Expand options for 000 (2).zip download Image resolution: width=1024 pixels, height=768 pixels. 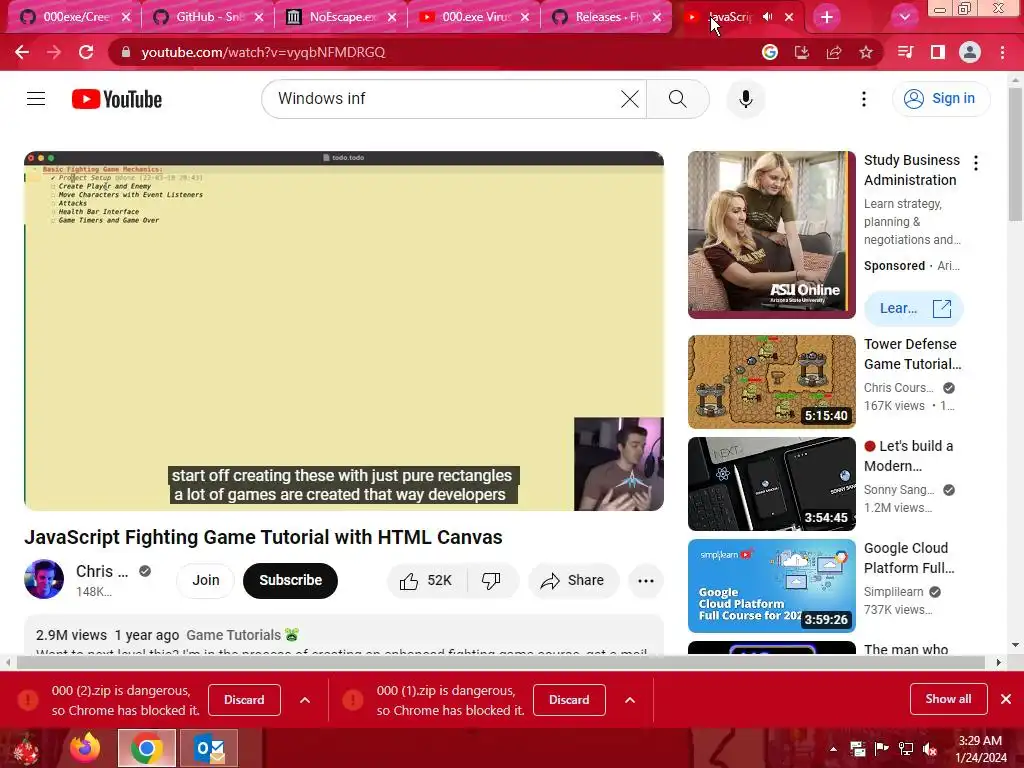pos(304,700)
